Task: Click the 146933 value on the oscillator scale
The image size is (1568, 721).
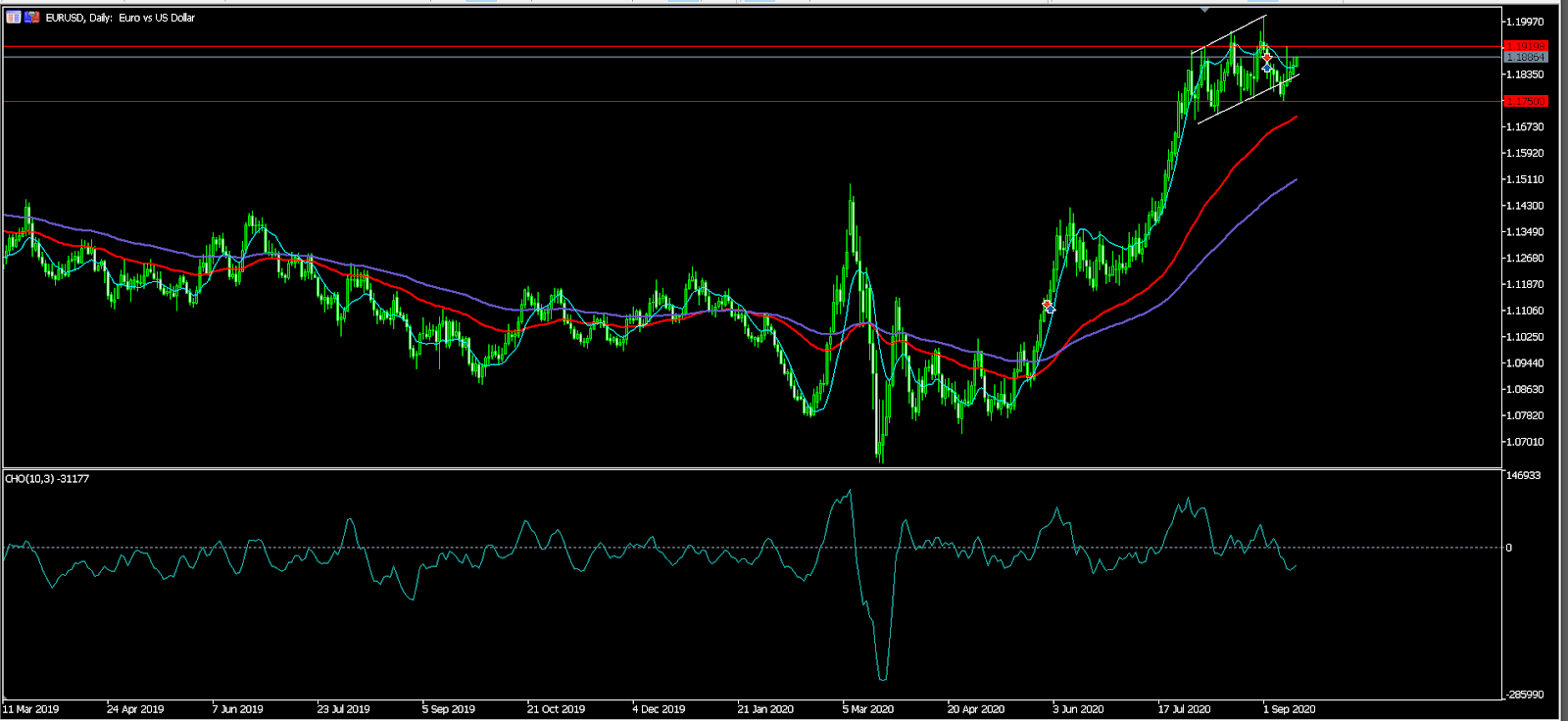Action: (x=1524, y=475)
